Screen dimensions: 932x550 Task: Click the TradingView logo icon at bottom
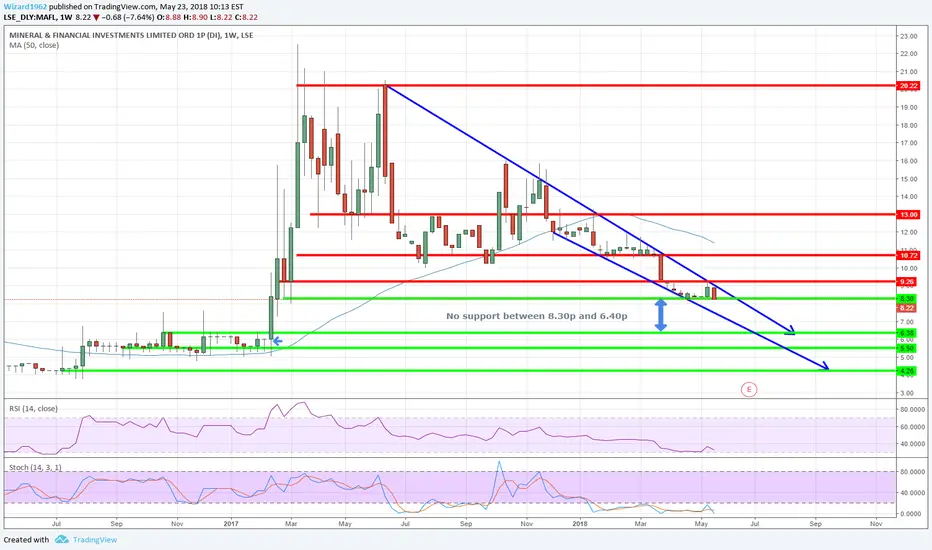[62, 539]
